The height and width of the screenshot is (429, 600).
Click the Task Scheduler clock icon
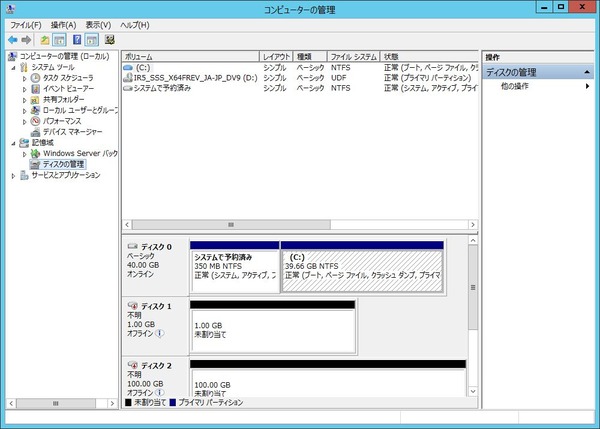[35, 78]
